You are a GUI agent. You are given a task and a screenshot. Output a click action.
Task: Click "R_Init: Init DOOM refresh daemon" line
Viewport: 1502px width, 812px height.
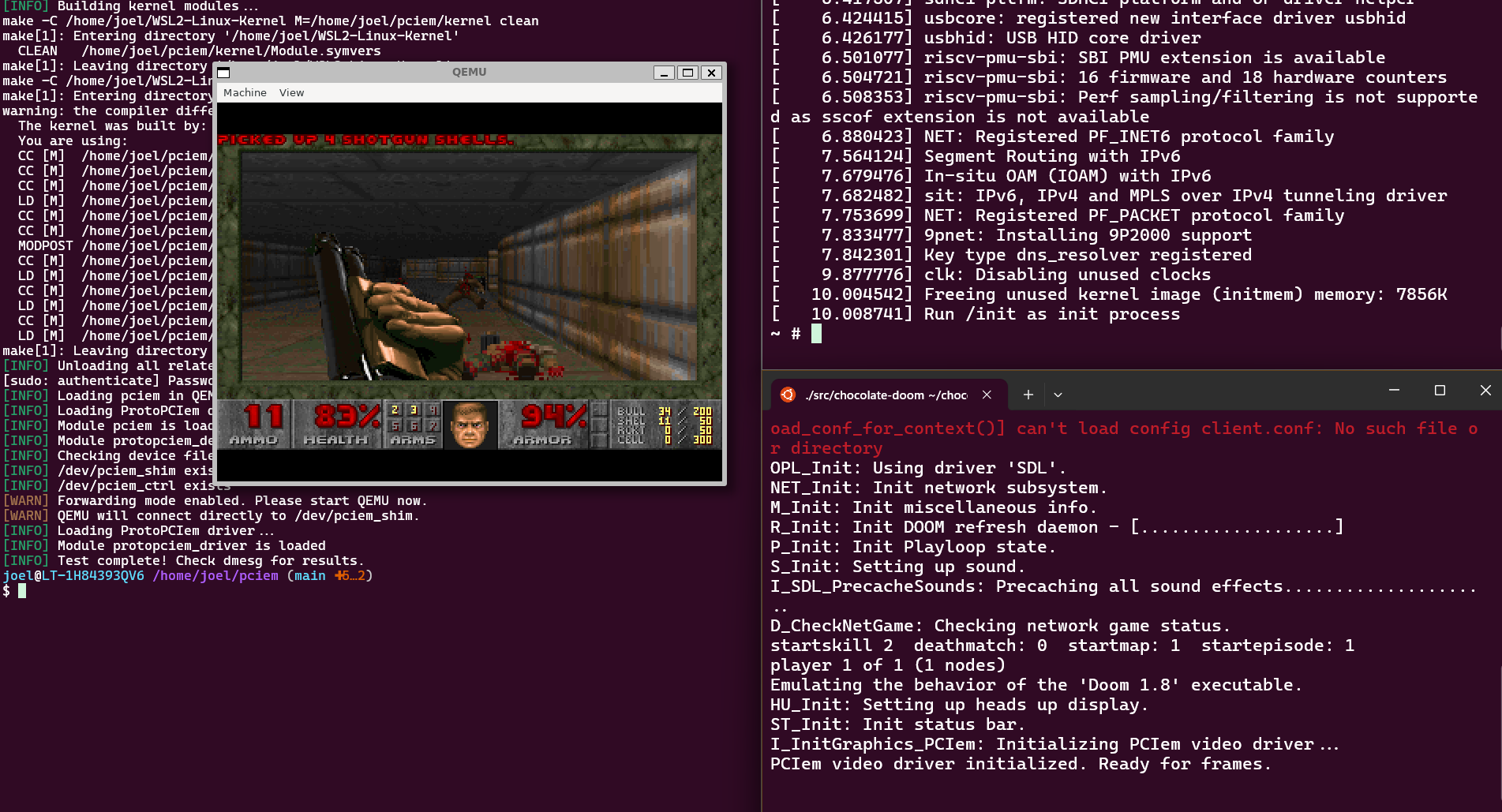[1058, 527]
